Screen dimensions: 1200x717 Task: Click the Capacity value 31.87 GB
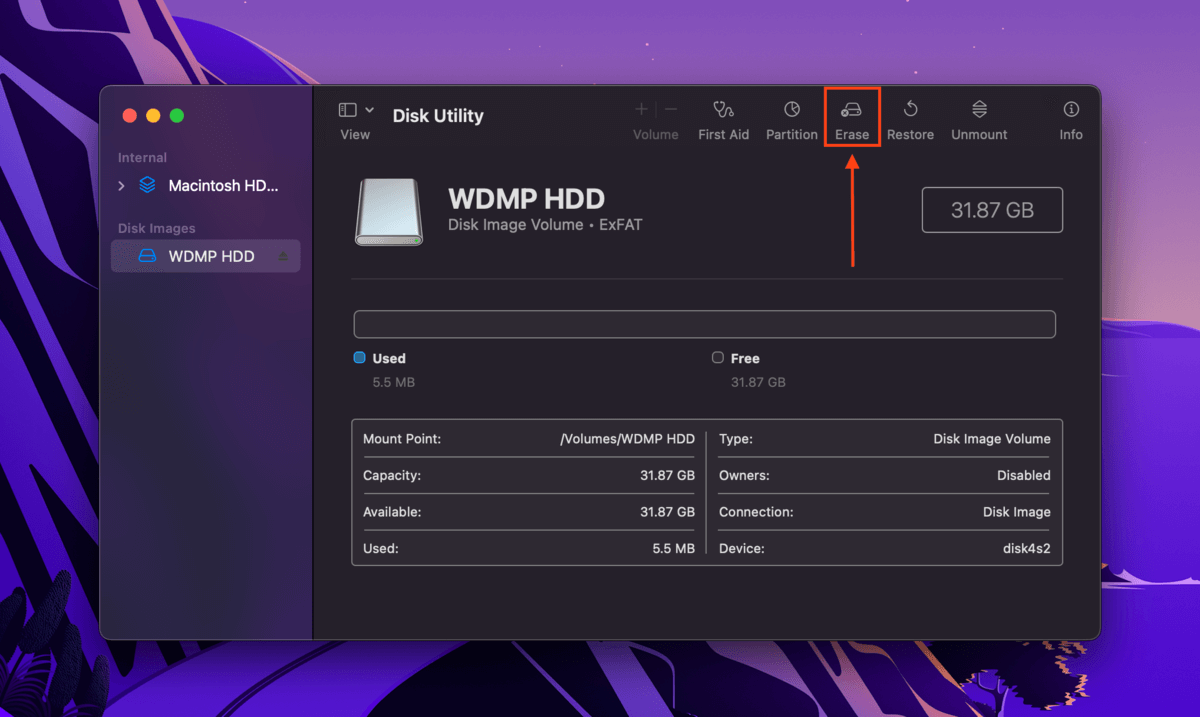coord(667,475)
